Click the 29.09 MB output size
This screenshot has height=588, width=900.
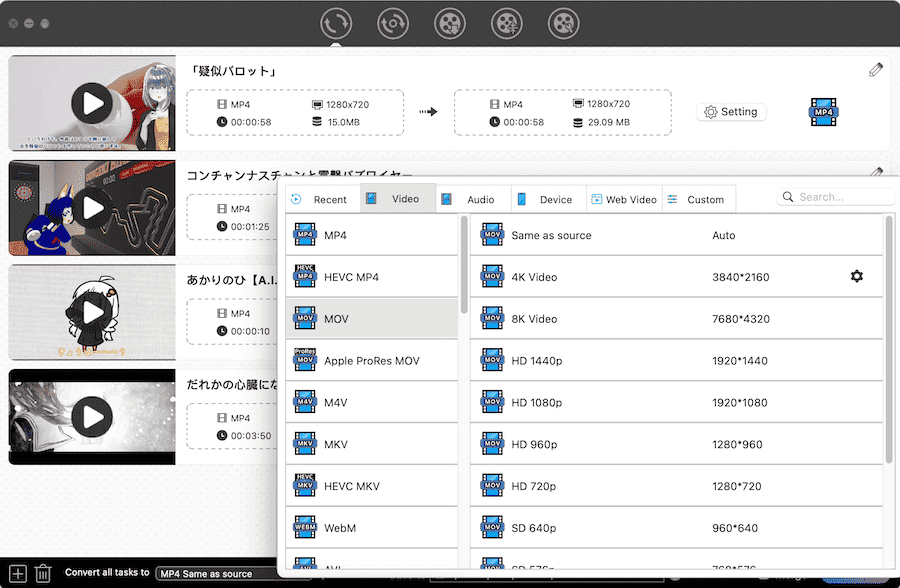click(x=608, y=122)
